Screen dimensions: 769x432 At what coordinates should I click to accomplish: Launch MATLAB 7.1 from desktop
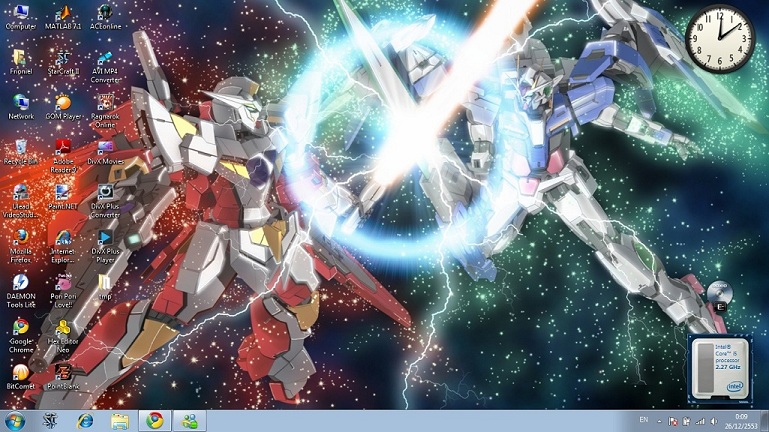tap(63, 17)
